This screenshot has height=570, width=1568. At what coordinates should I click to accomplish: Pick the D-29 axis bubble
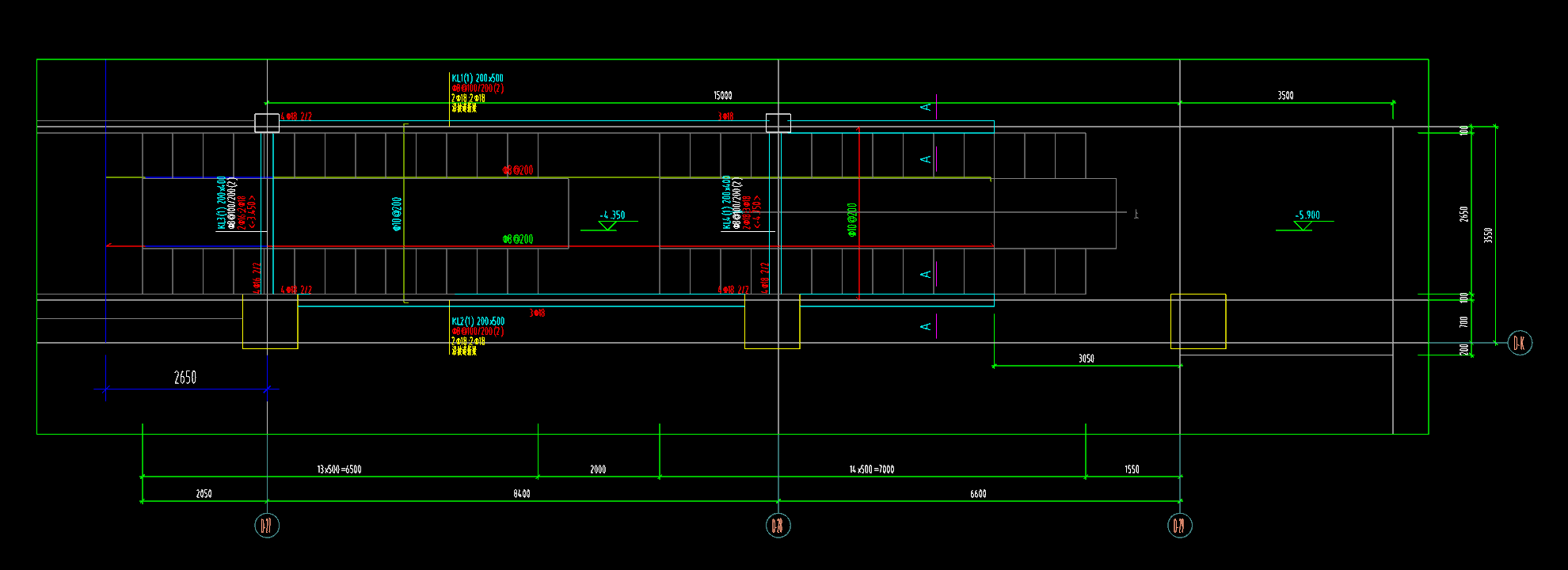click(x=1180, y=526)
